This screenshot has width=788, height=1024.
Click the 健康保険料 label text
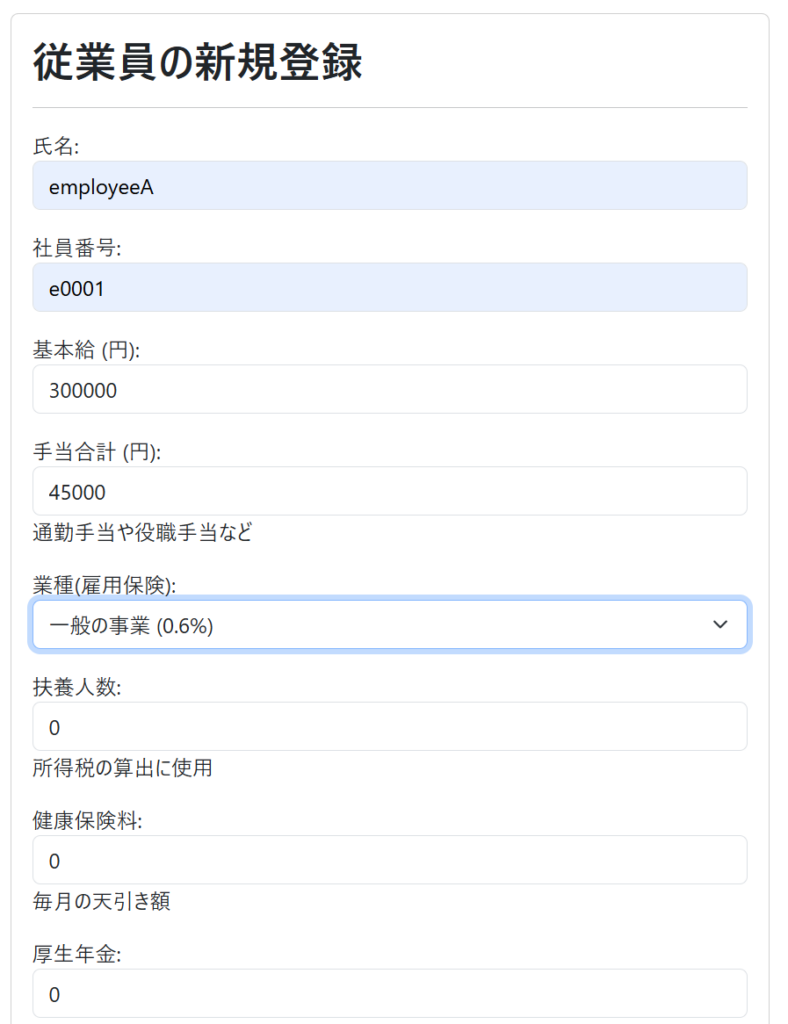[87, 821]
